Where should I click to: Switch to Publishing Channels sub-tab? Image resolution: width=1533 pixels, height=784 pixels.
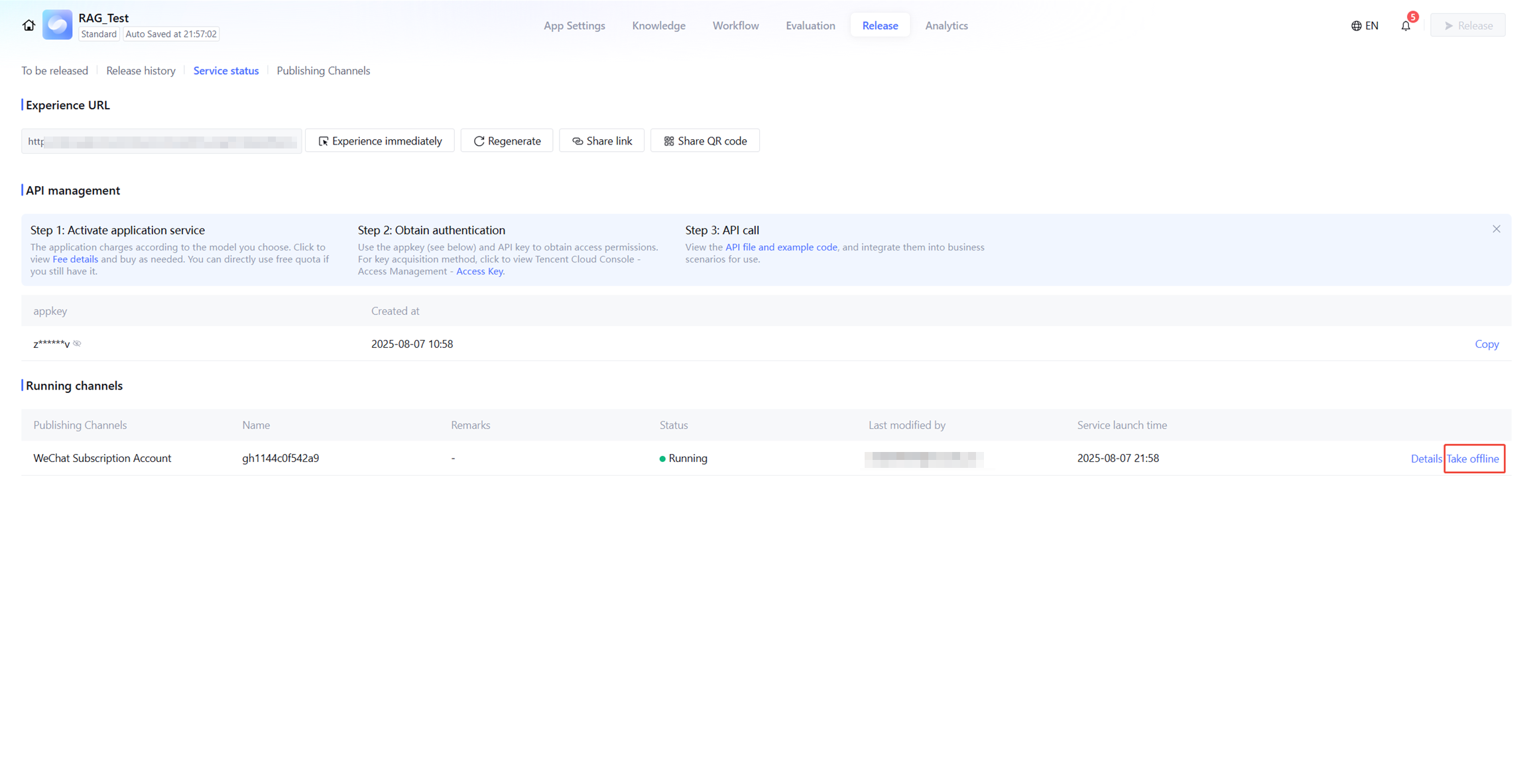pyautogui.click(x=323, y=71)
